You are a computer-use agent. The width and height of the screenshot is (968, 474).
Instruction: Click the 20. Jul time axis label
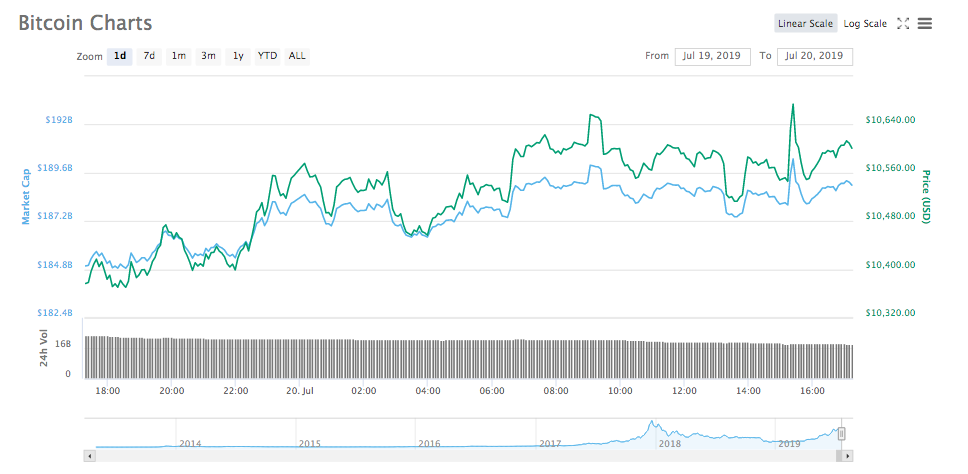point(301,391)
